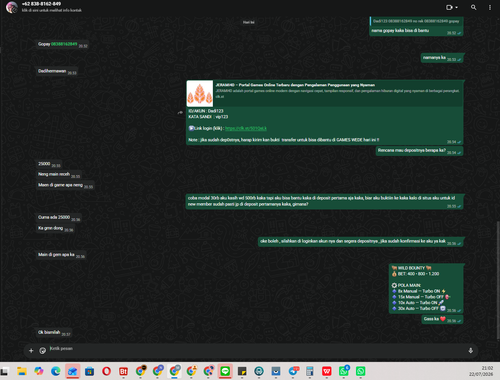Launch the Opera browser from the taskbar
The height and width of the screenshot is (380, 500).
coord(106,371)
